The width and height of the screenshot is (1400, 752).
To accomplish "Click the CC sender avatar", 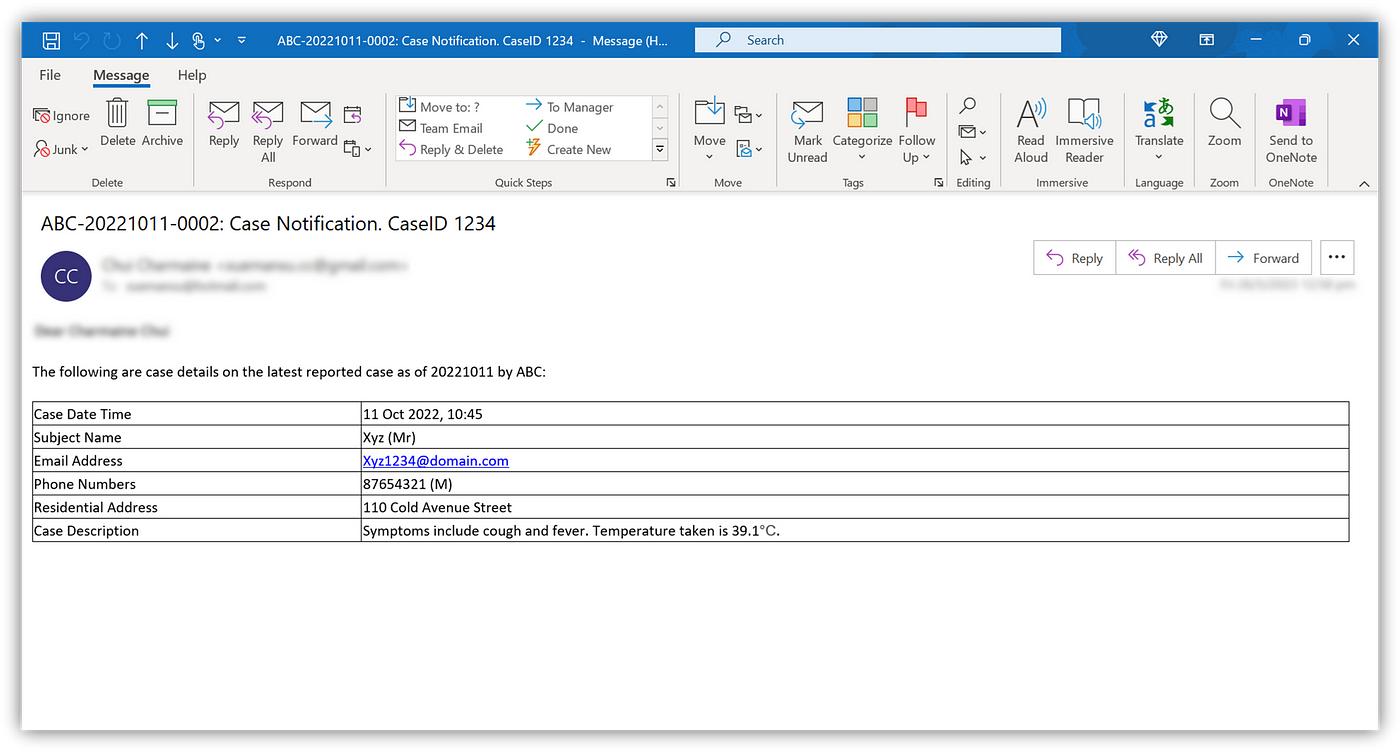I will point(66,276).
